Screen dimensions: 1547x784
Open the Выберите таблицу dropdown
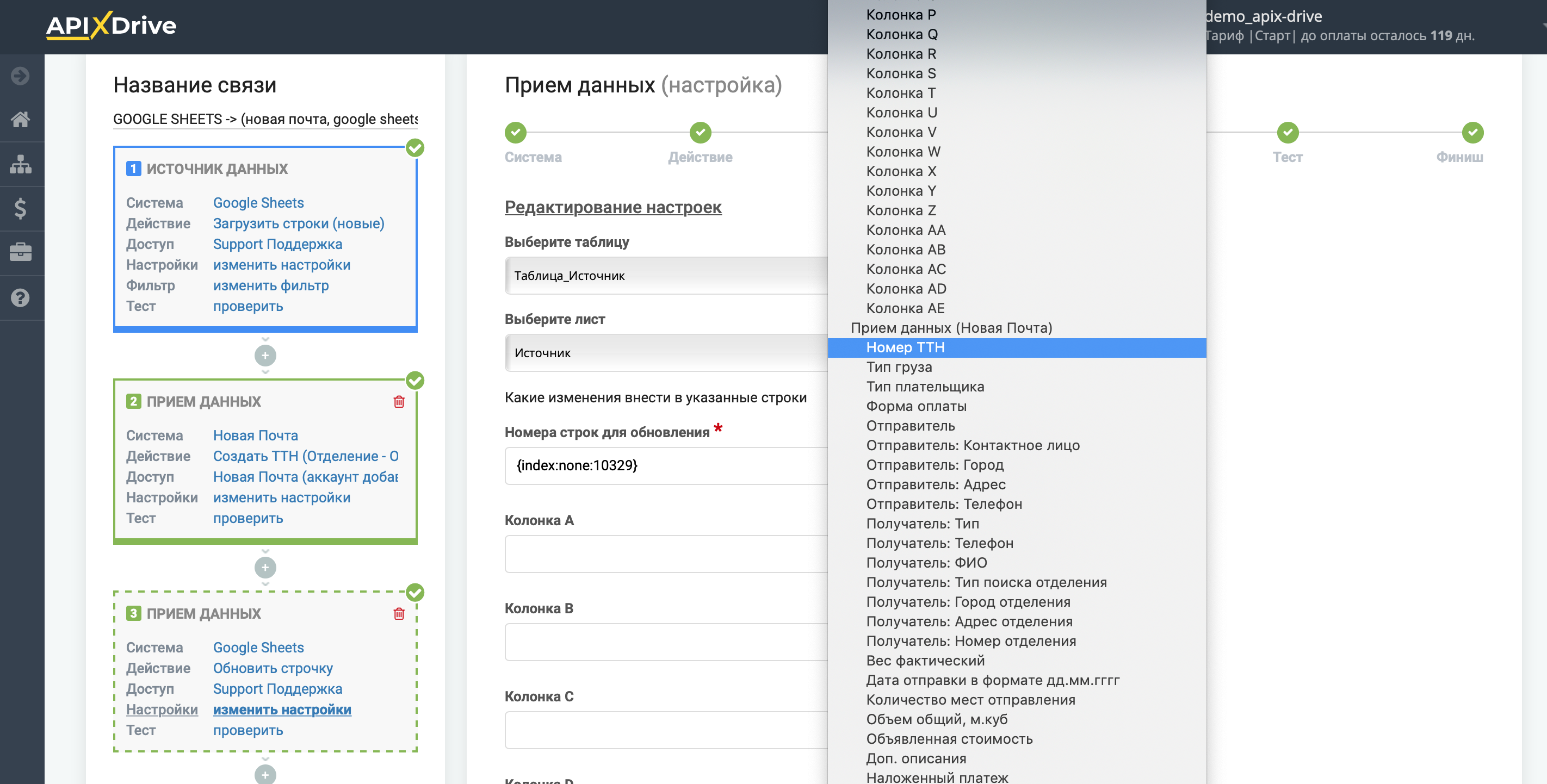click(x=666, y=276)
